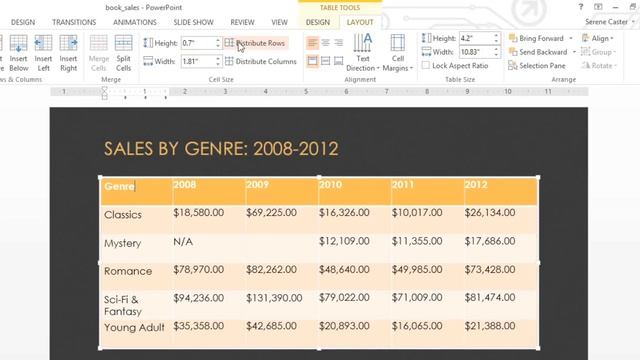Viewport: 640px width, 360px height.
Task: Open the Group dropdown
Action: tap(599, 52)
